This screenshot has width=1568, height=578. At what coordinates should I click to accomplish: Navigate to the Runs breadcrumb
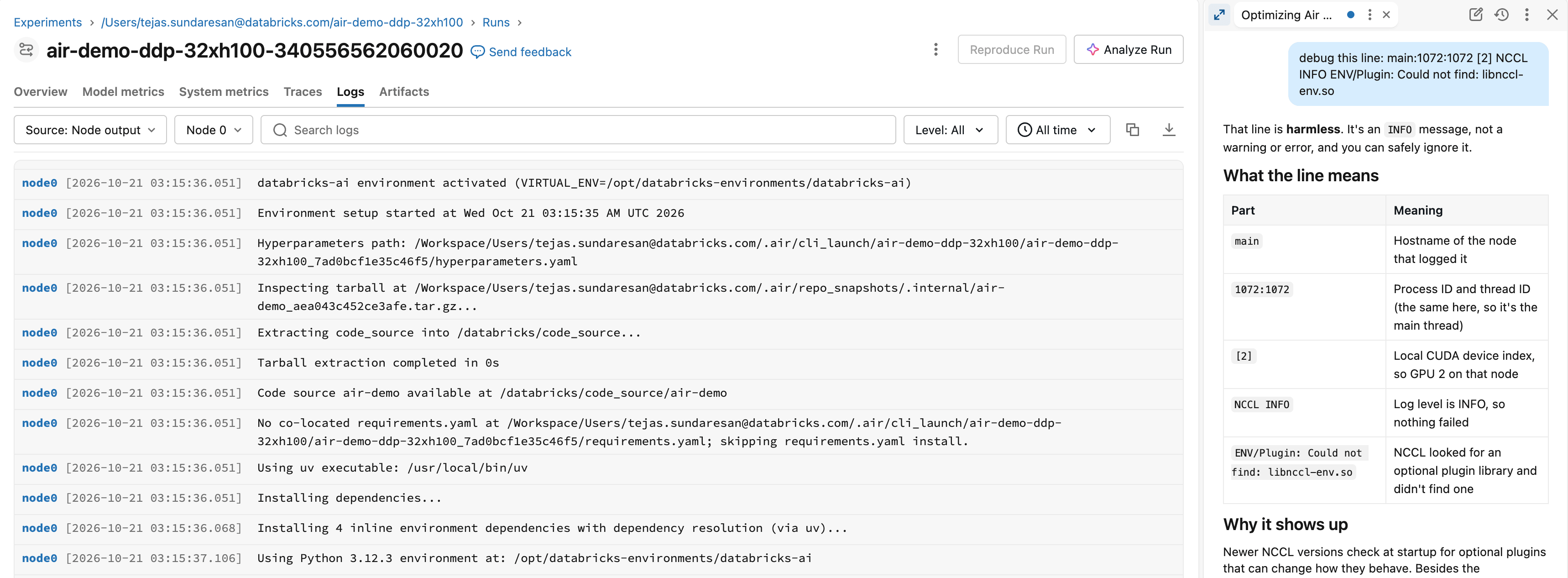[496, 22]
